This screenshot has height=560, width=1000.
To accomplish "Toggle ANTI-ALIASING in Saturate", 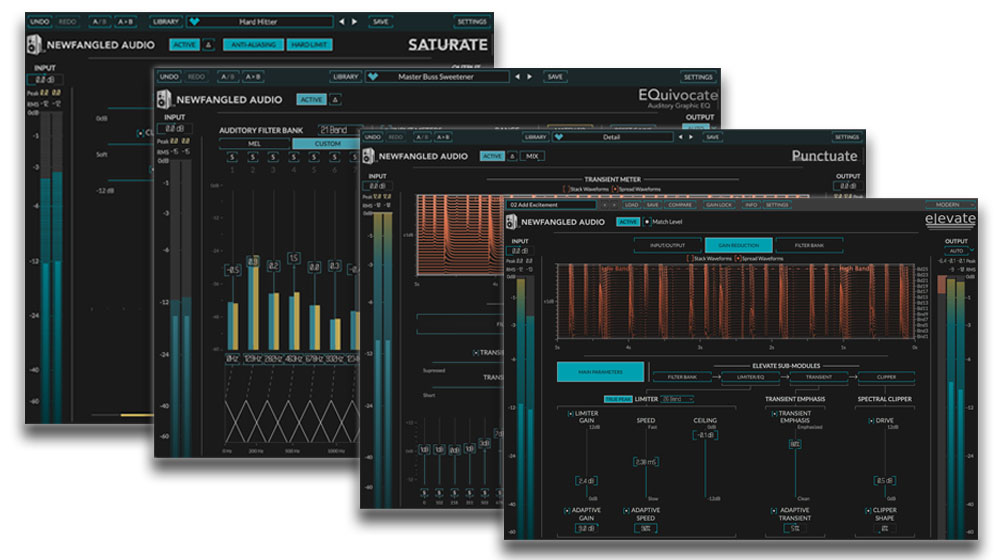I will pyautogui.click(x=253, y=45).
